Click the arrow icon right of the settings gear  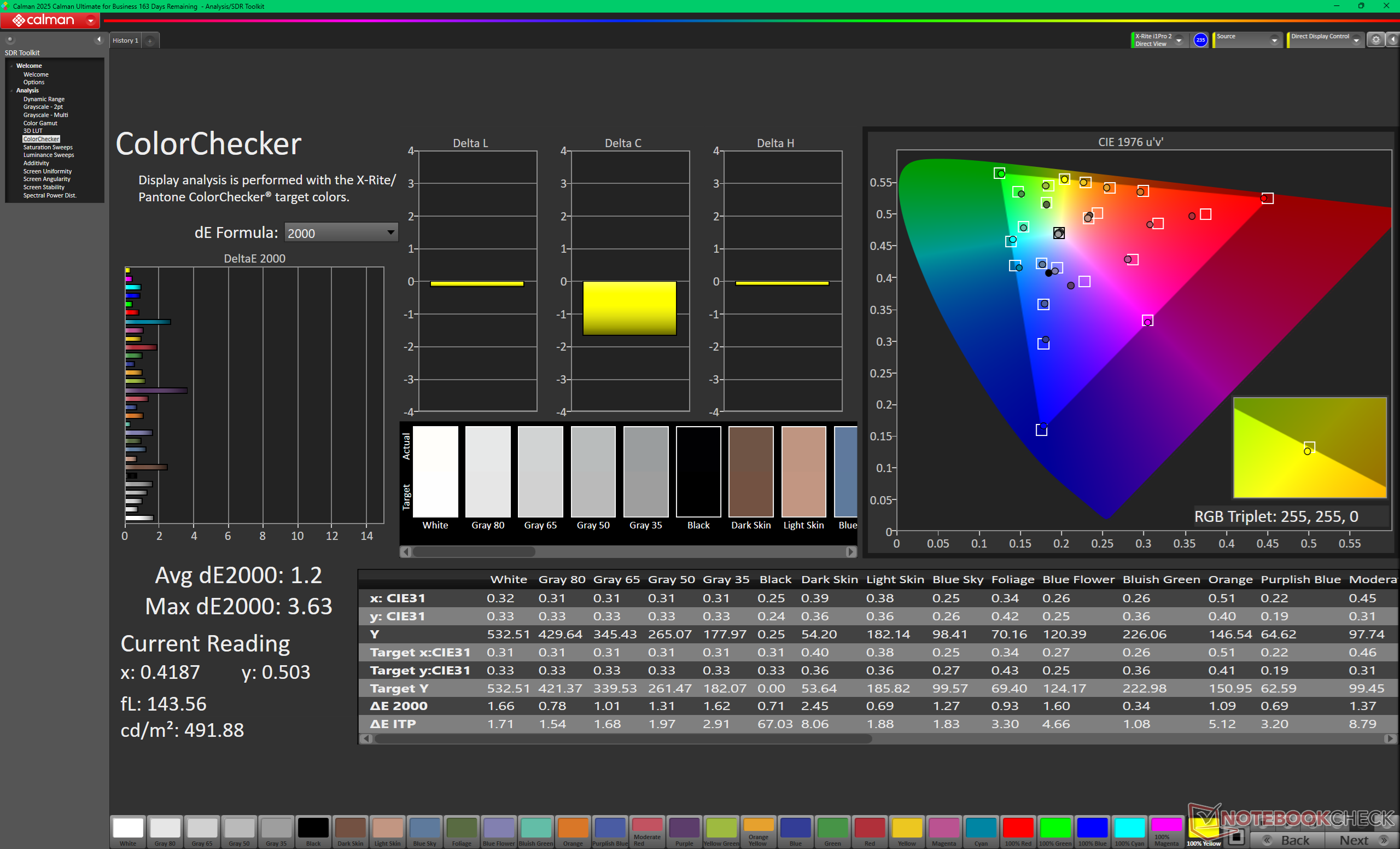[x=1392, y=40]
